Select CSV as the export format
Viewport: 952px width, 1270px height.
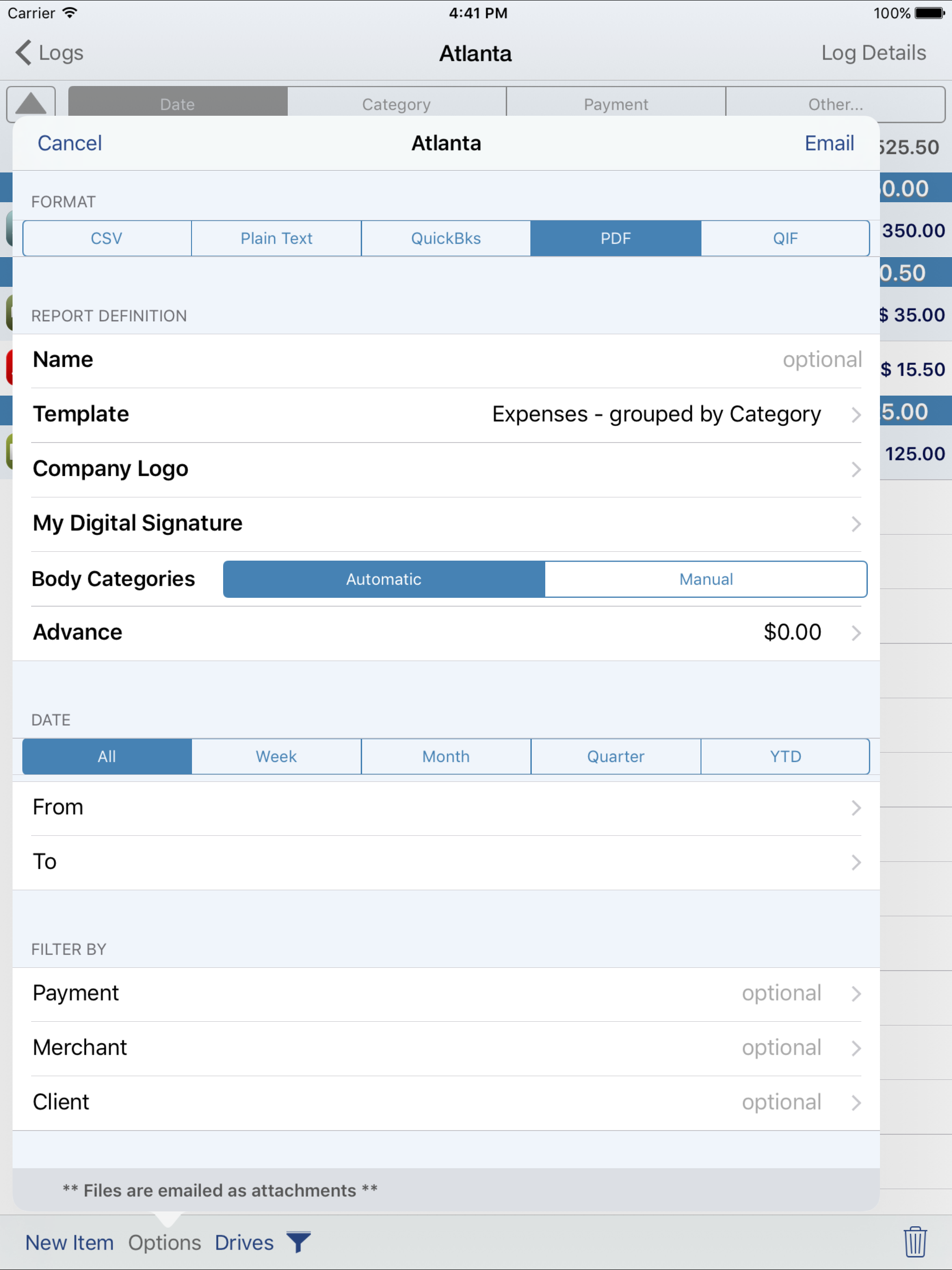point(106,238)
